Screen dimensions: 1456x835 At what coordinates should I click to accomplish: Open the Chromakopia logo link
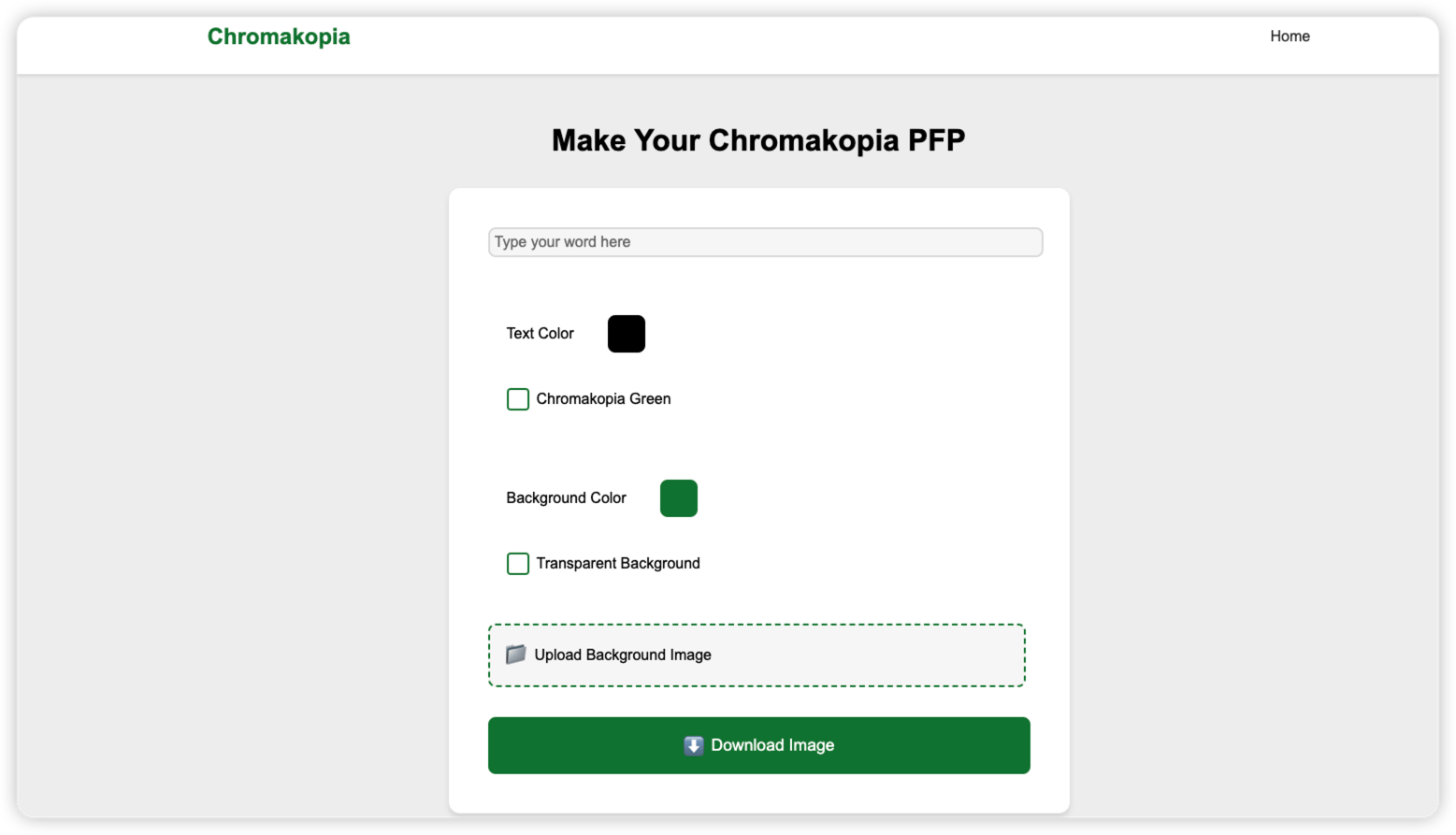[279, 36]
